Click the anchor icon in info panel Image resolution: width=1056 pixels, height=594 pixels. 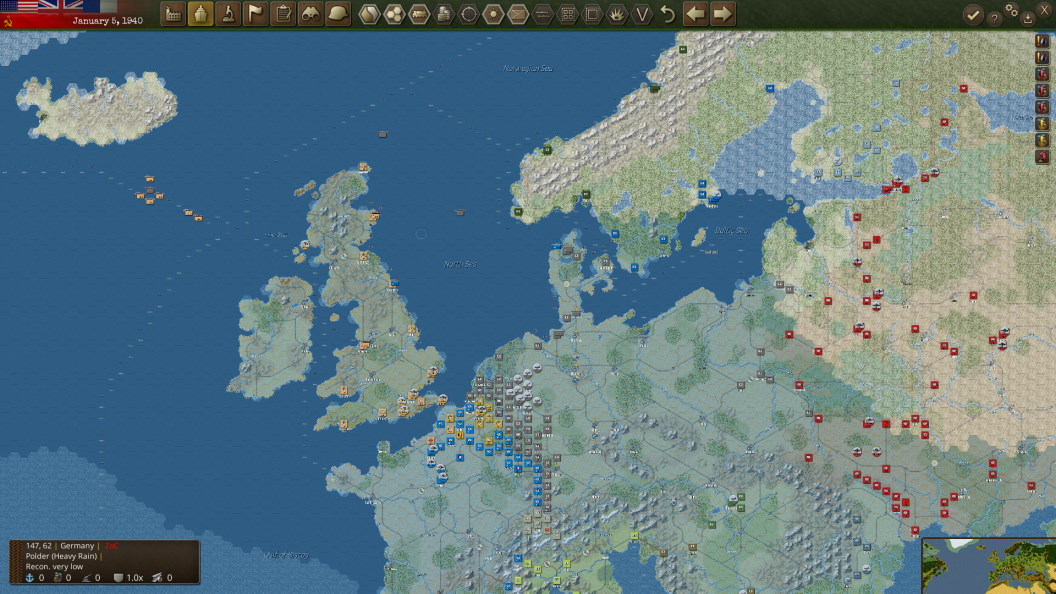(30, 577)
